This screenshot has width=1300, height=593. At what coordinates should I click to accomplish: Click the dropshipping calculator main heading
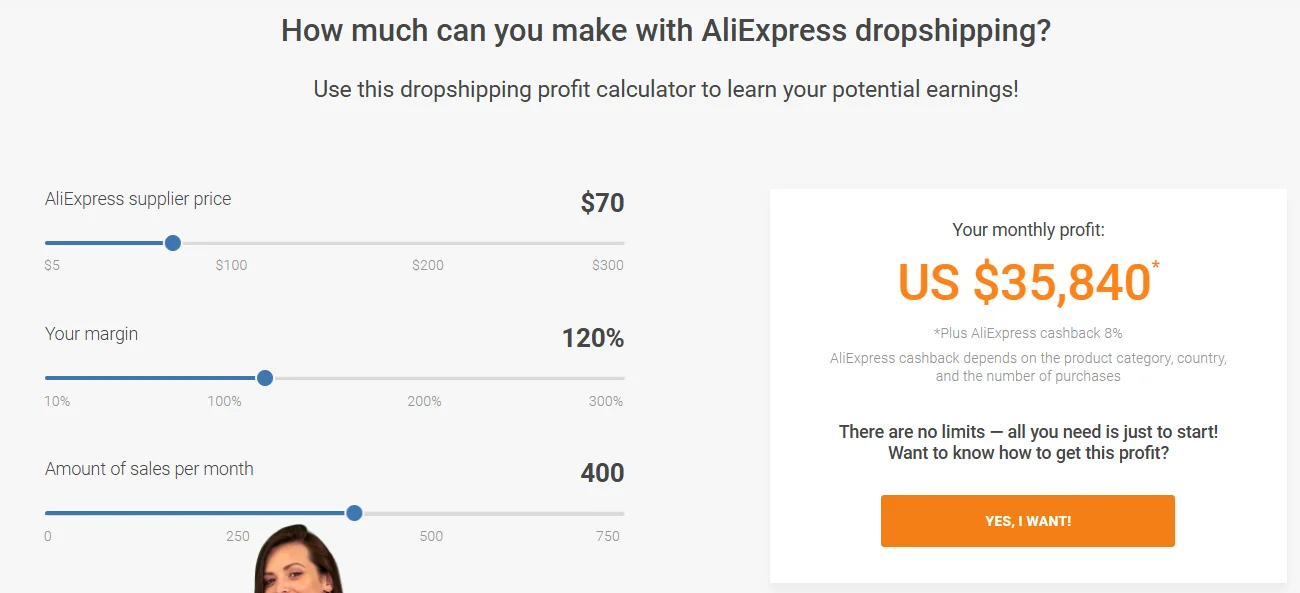666,30
